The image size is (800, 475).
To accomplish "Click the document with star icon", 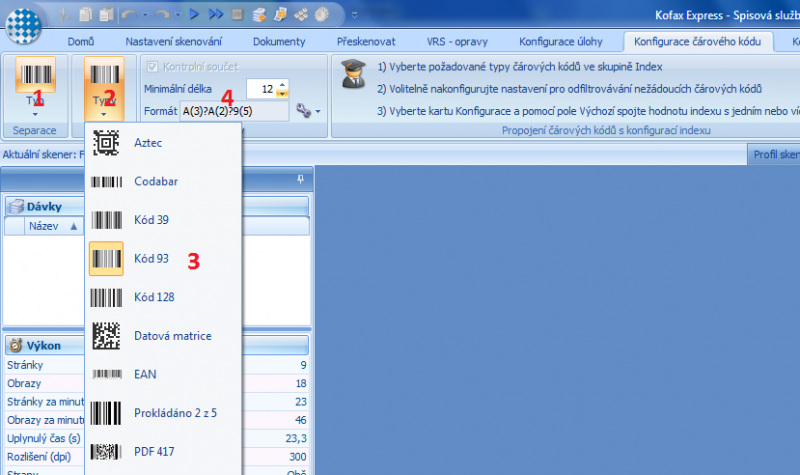I will tap(280, 15).
